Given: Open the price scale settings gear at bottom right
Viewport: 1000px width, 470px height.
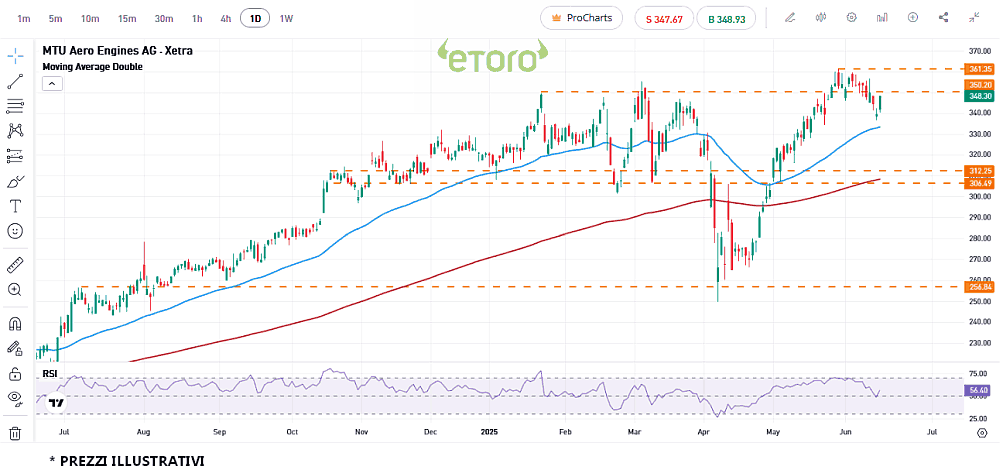Looking at the screenshot, I should click(x=982, y=433).
